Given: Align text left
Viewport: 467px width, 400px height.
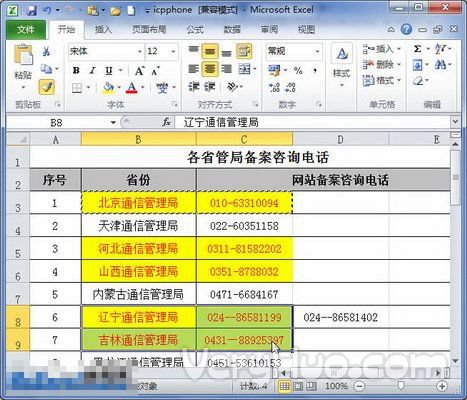Looking at the screenshot, I should pos(193,69).
